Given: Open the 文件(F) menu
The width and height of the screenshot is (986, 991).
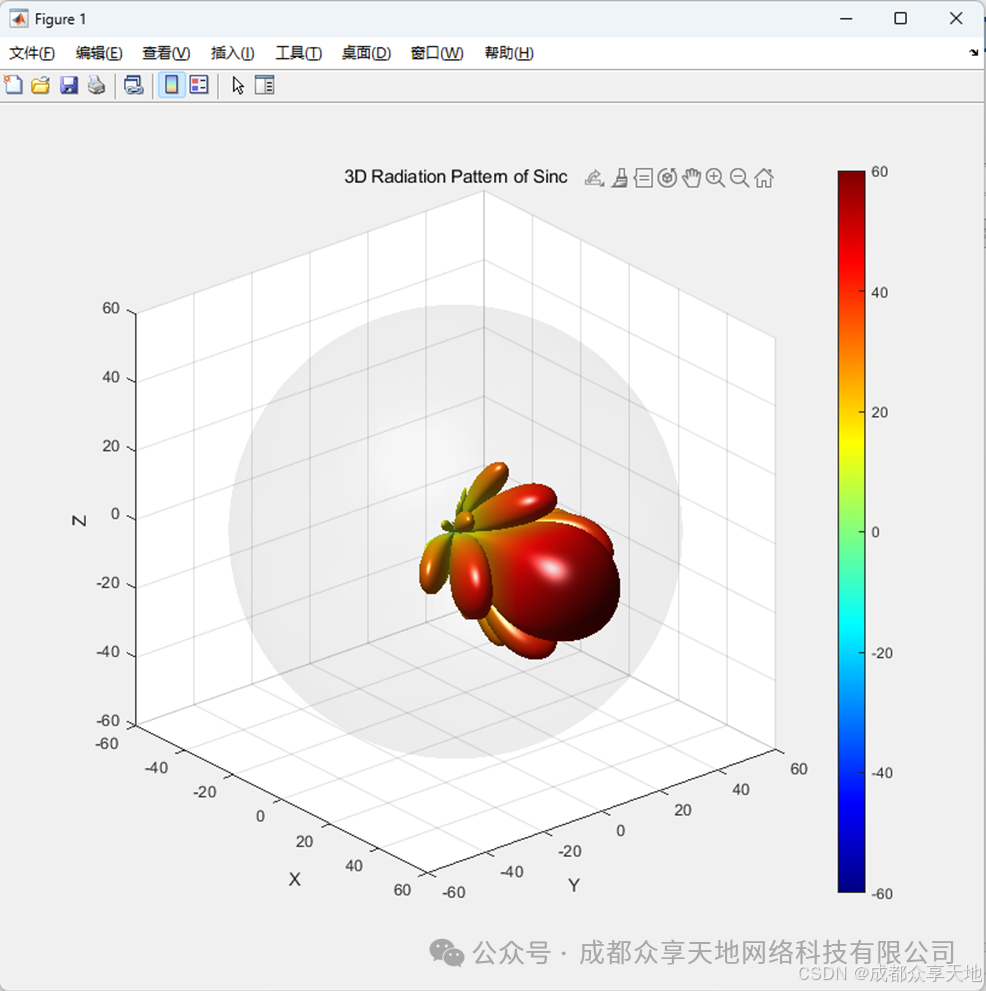Looking at the screenshot, I should 32,53.
